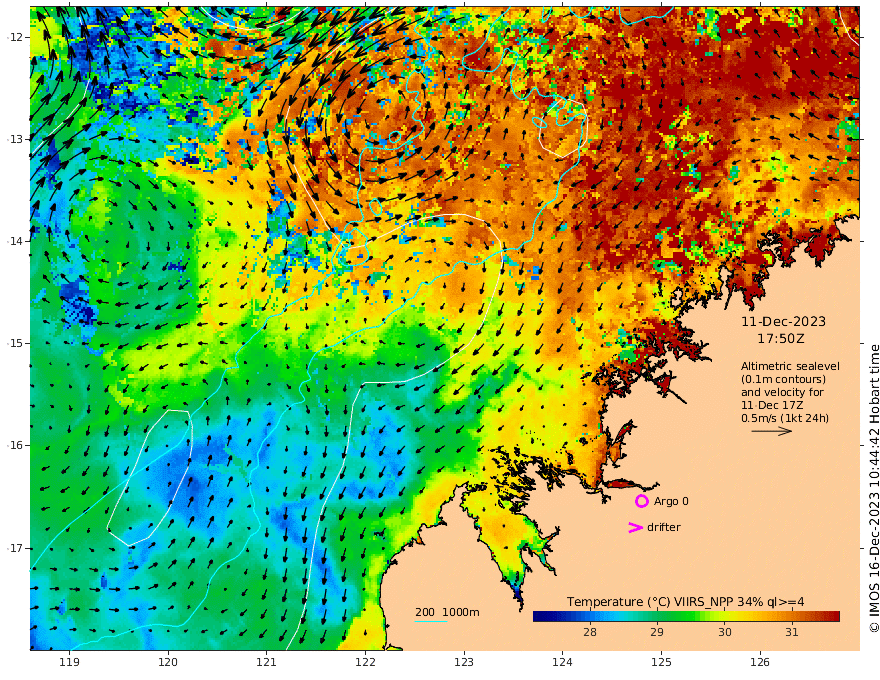Click the 'Altimetric sealevel' text line
This screenshot has width=880, height=680.
coord(790,366)
